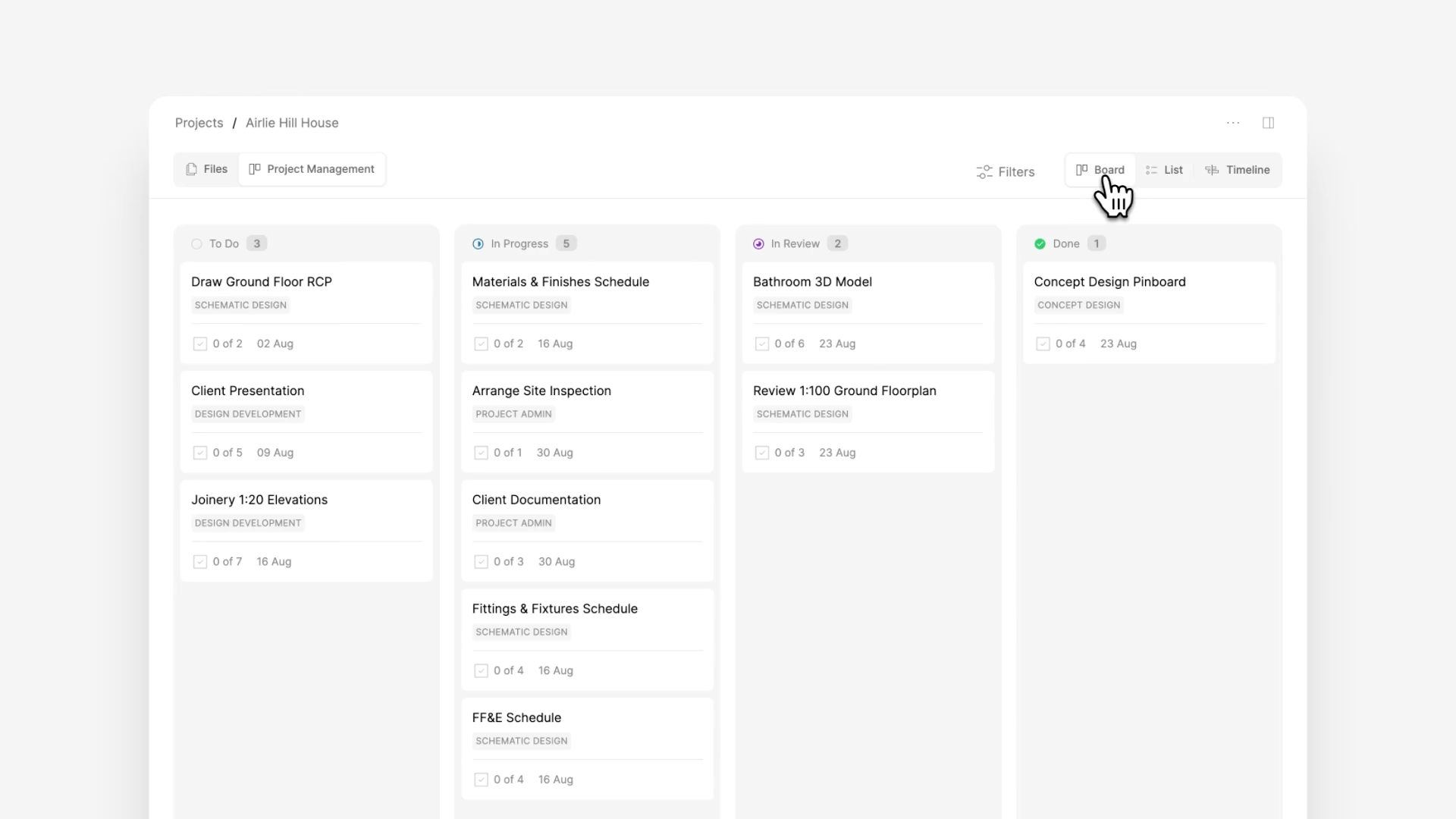Toggle the side panel with the split-pane icon

(x=1268, y=122)
